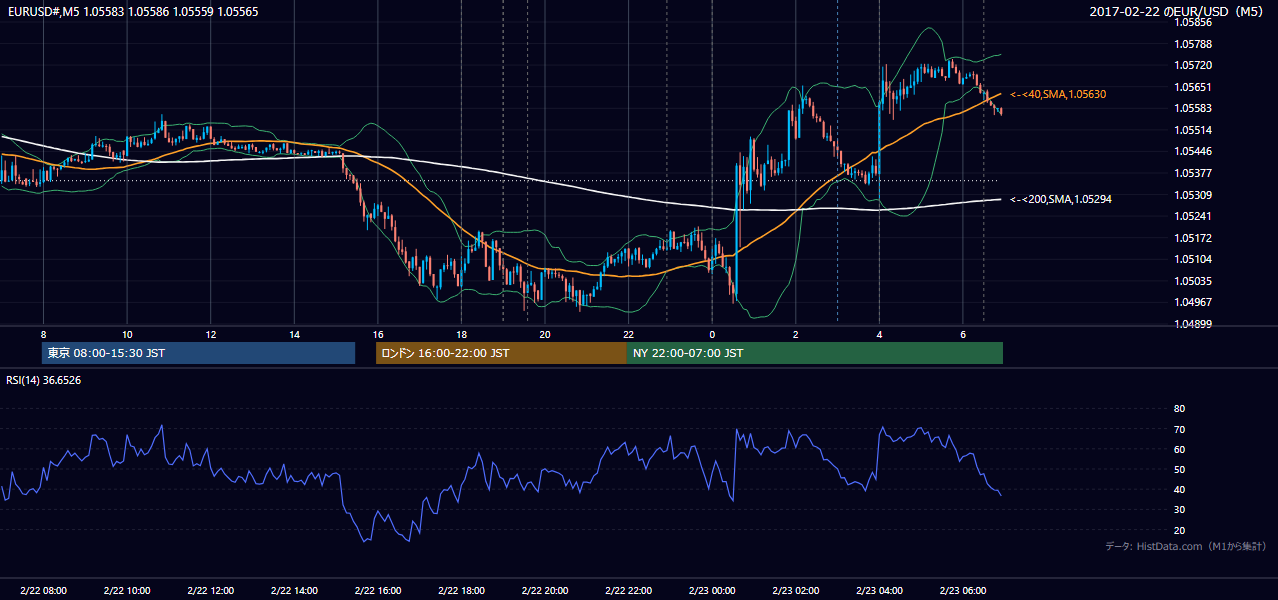The height and width of the screenshot is (600, 1278).
Task: Click the 2/22 10:00 time axis label
Action: 127,591
